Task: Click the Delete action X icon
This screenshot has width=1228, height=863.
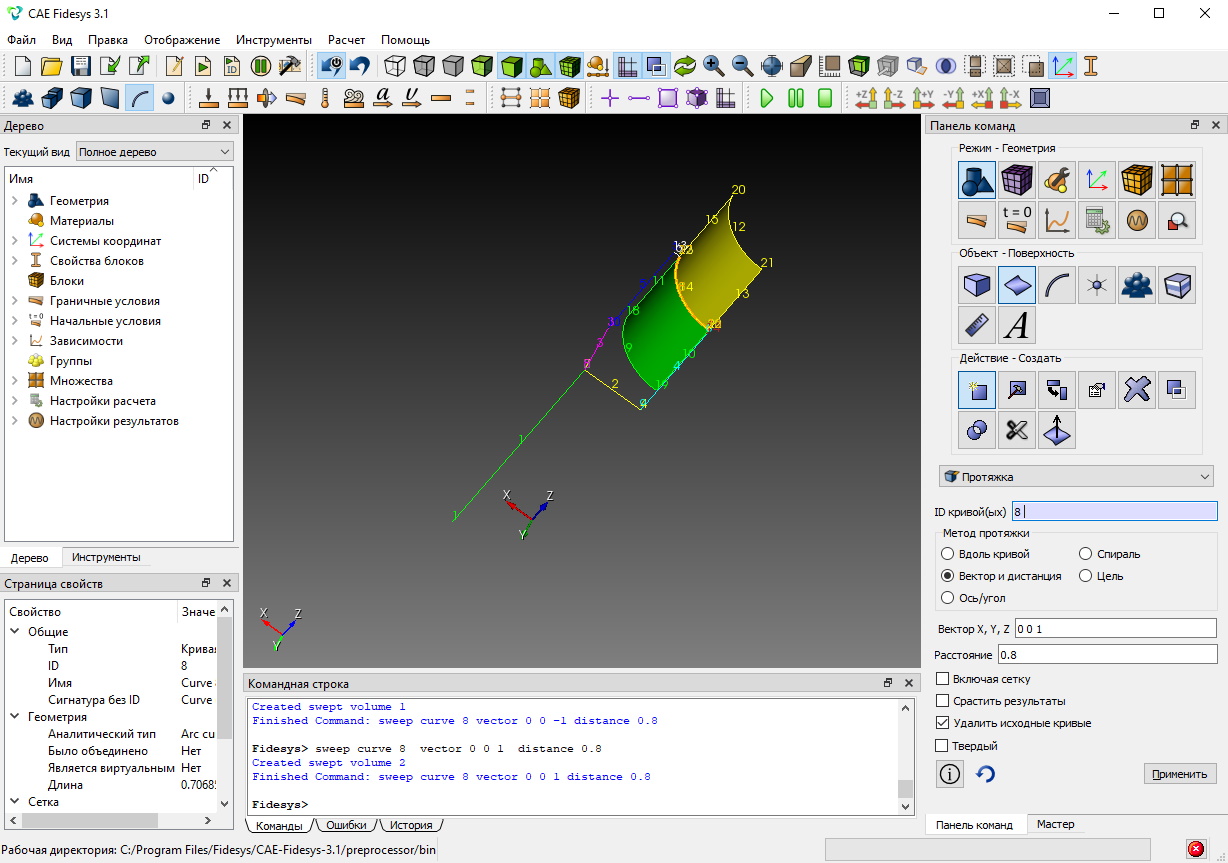Action: 1137,391
